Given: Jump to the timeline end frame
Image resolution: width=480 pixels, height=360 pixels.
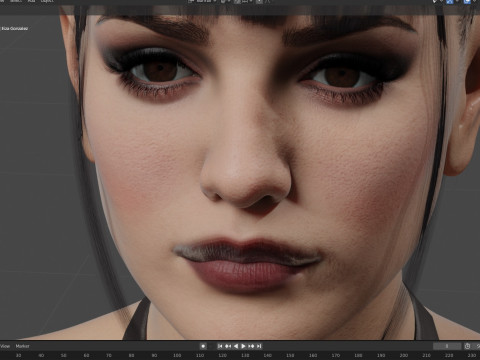Looking at the screenshot, I should tap(259, 346).
